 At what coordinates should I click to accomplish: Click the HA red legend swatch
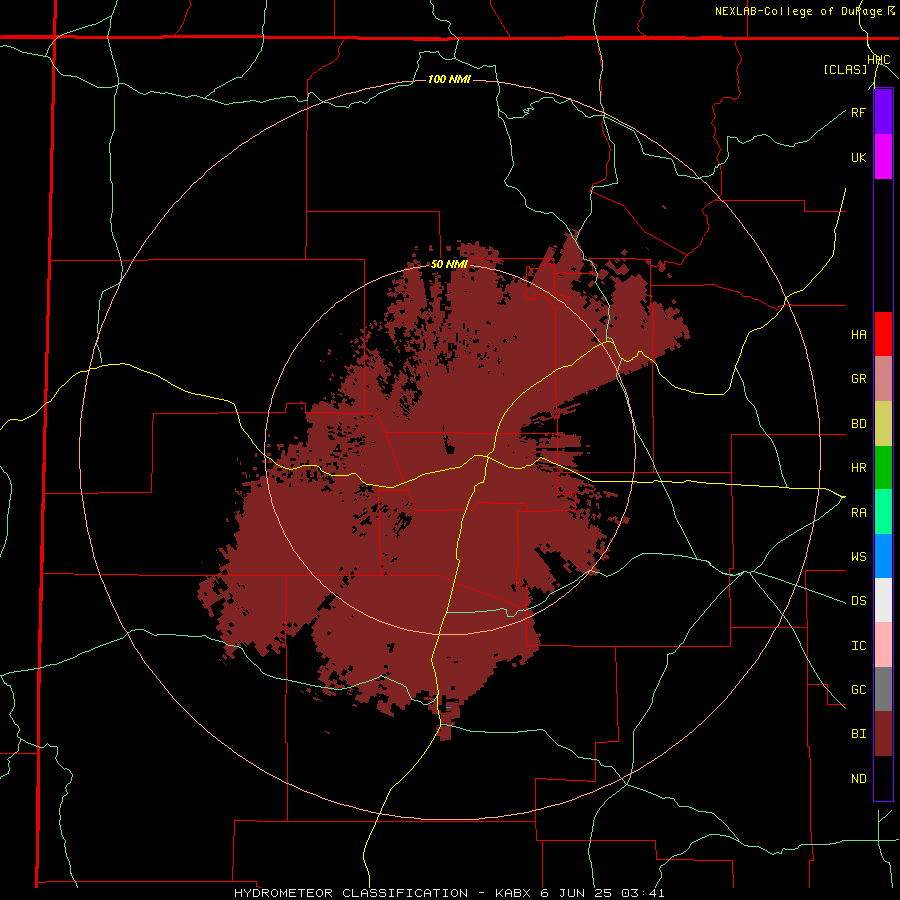883,334
